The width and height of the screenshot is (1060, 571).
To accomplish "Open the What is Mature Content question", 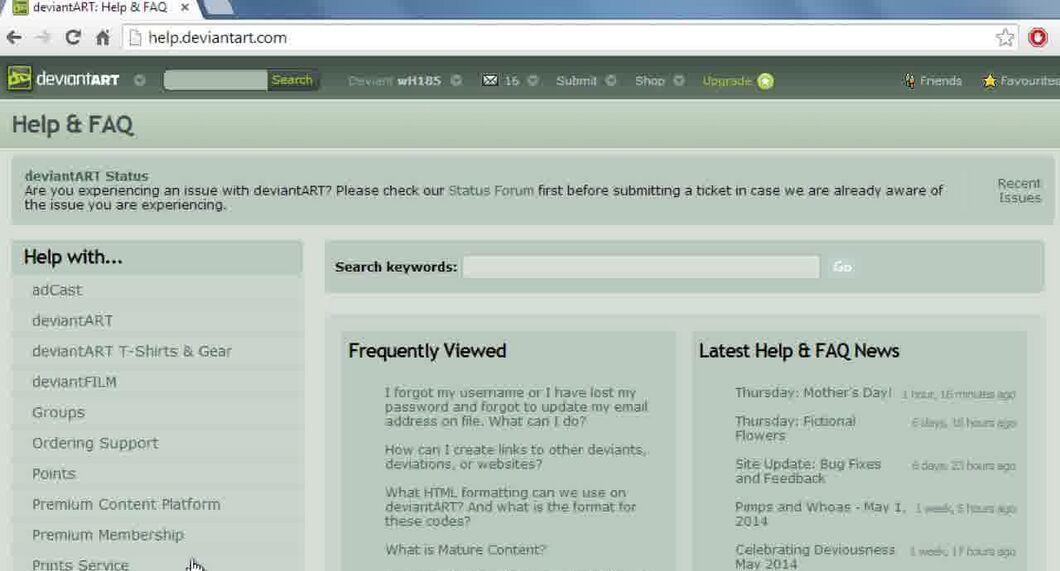I will point(465,550).
